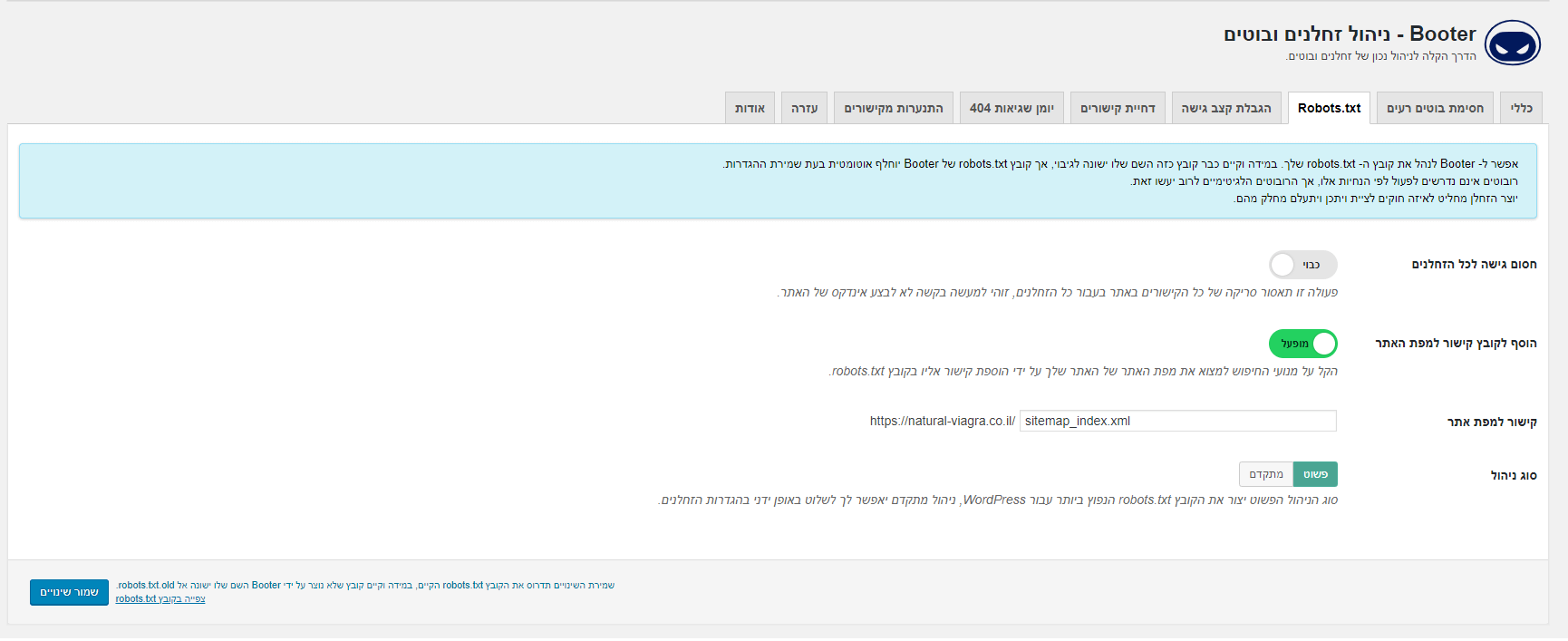Switch to the דחיית קישורים tab
The height and width of the screenshot is (641, 1568).
click(1118, 108)
